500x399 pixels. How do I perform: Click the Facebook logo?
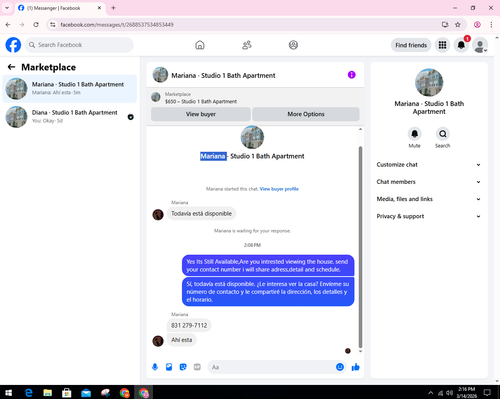13,45
